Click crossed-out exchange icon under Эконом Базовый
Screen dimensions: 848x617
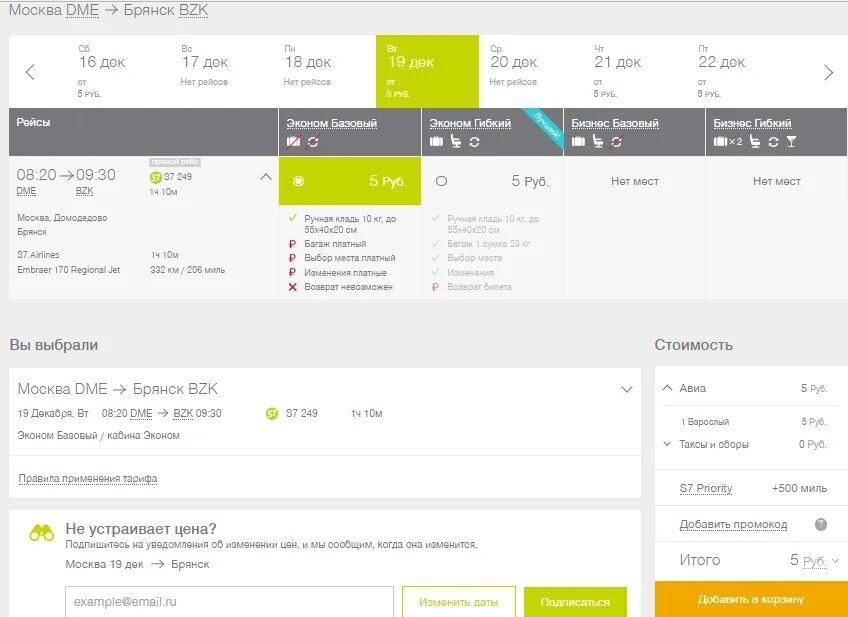click(x=312, y=142)
